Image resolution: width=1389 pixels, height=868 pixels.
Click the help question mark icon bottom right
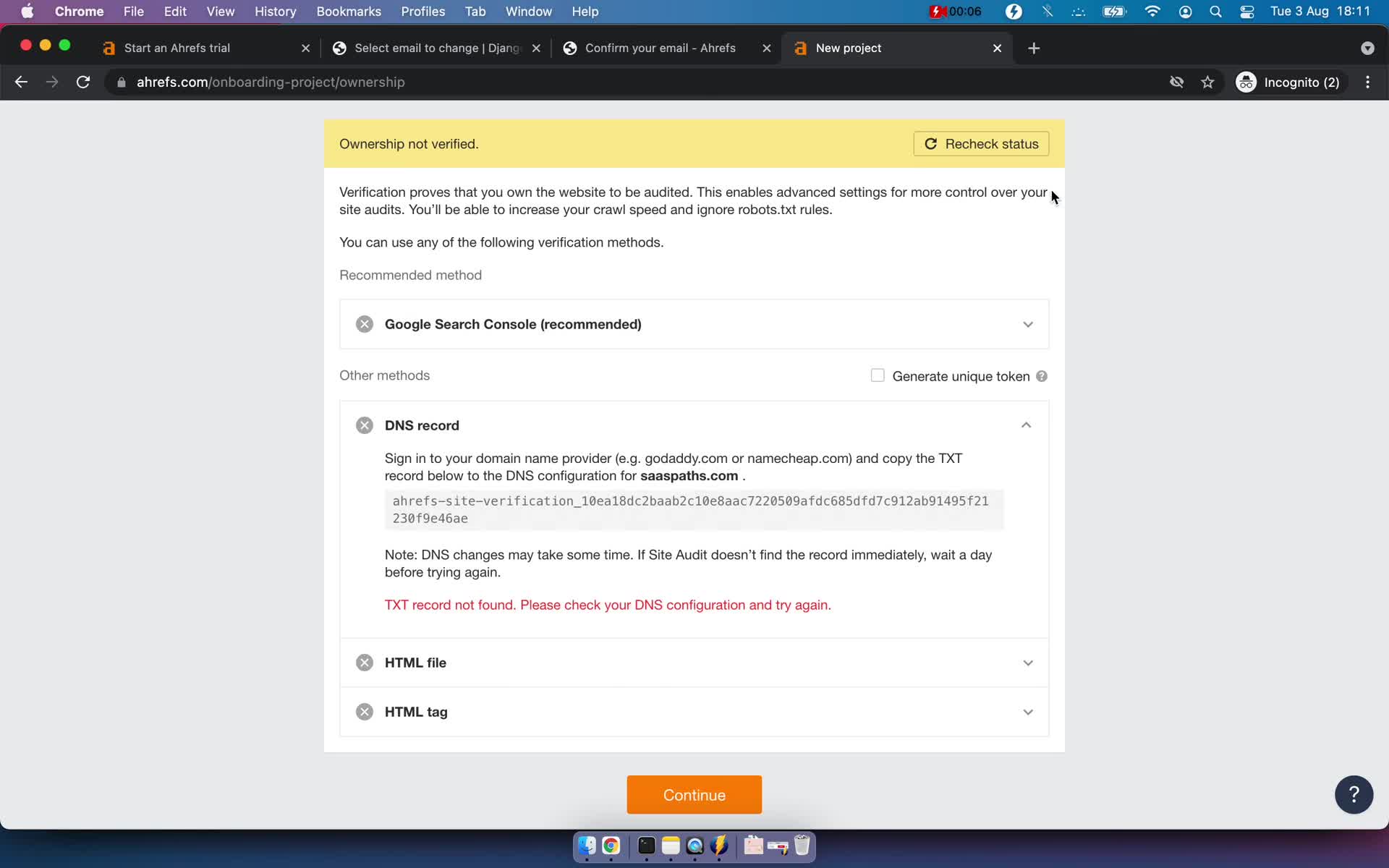point(1354,794)
